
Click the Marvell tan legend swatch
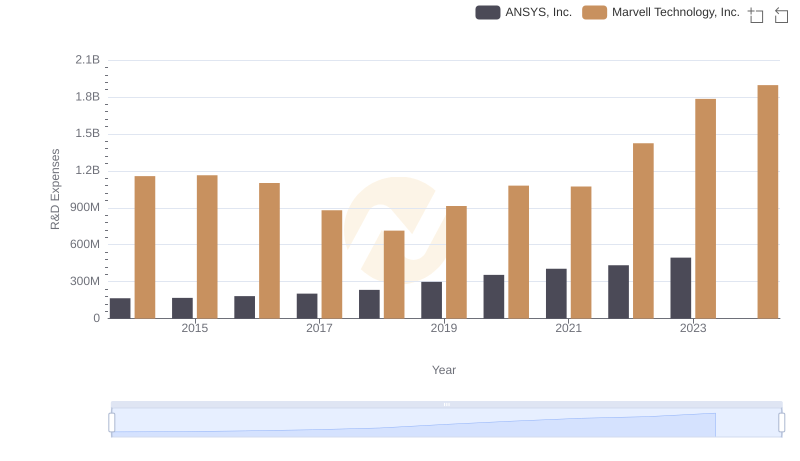(594, 12)
